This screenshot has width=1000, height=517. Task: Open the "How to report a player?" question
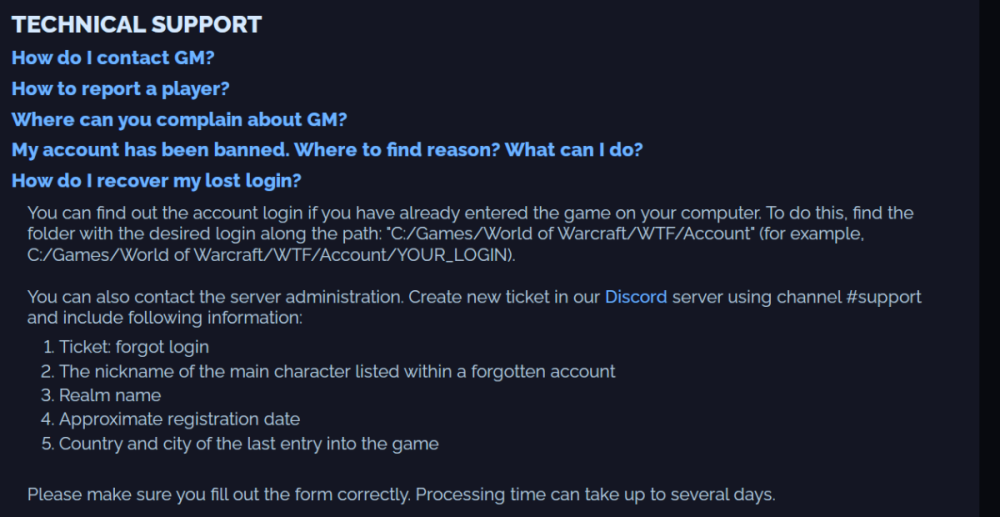pos(120,88)
